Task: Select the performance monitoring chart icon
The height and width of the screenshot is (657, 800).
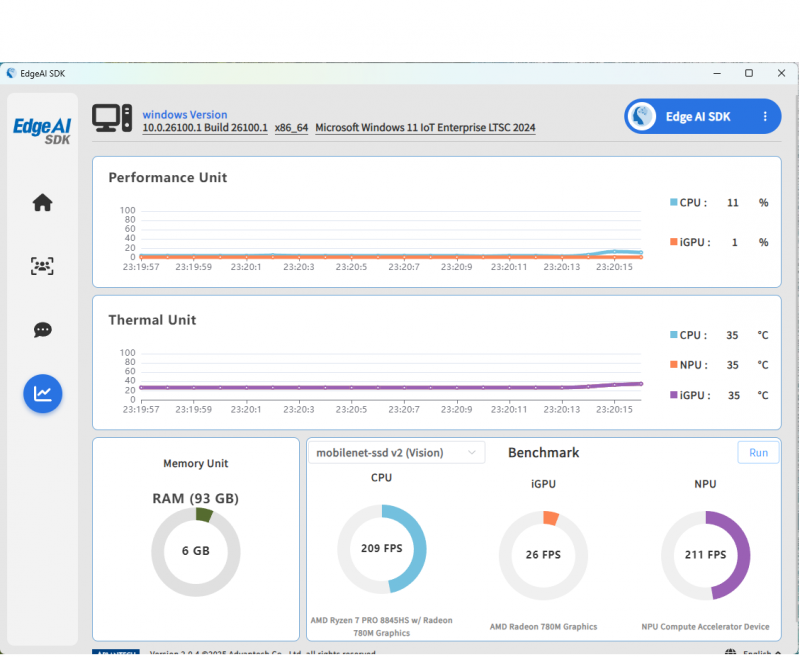Action: click(42, 393)
